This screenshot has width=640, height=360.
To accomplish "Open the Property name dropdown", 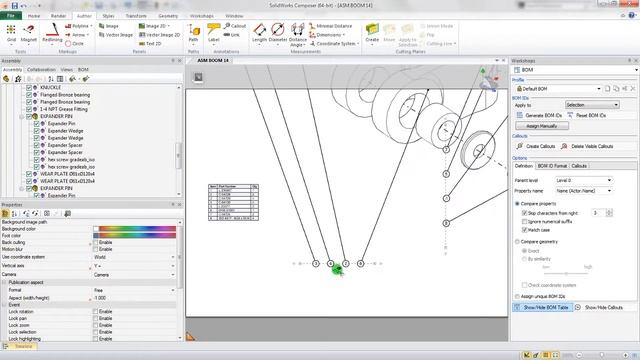I will (584, 191).
